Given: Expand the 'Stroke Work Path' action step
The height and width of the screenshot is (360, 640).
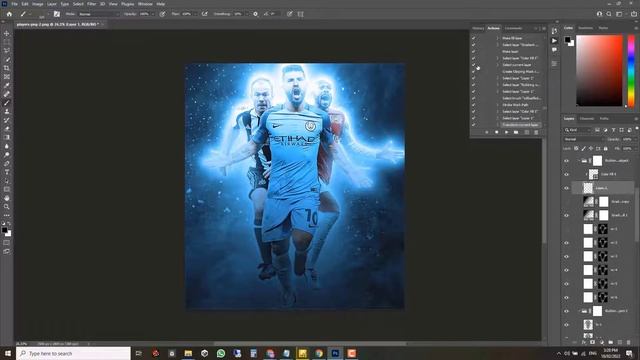Looking at the screenshot, I should point(498,105).
